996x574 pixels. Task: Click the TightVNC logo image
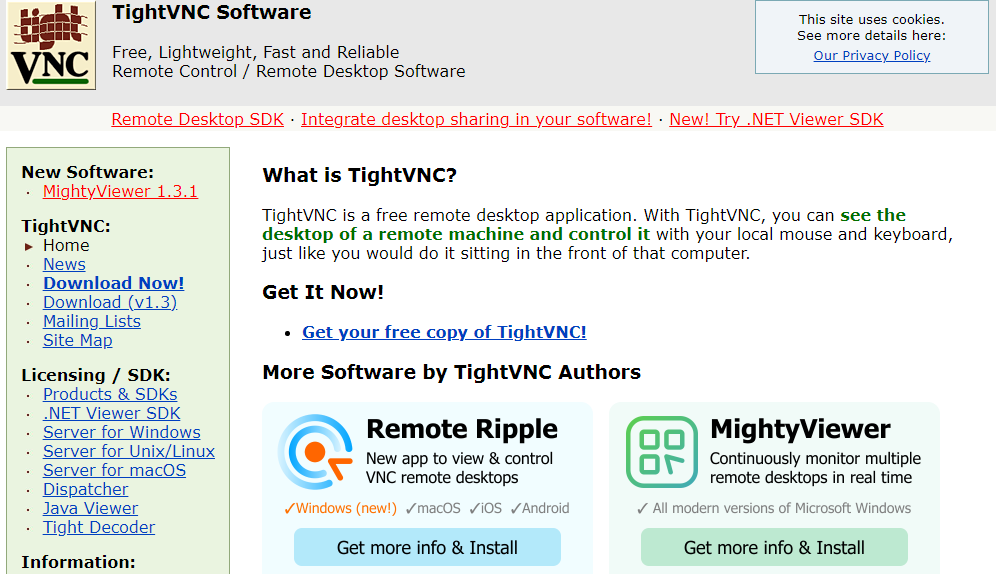51,45
